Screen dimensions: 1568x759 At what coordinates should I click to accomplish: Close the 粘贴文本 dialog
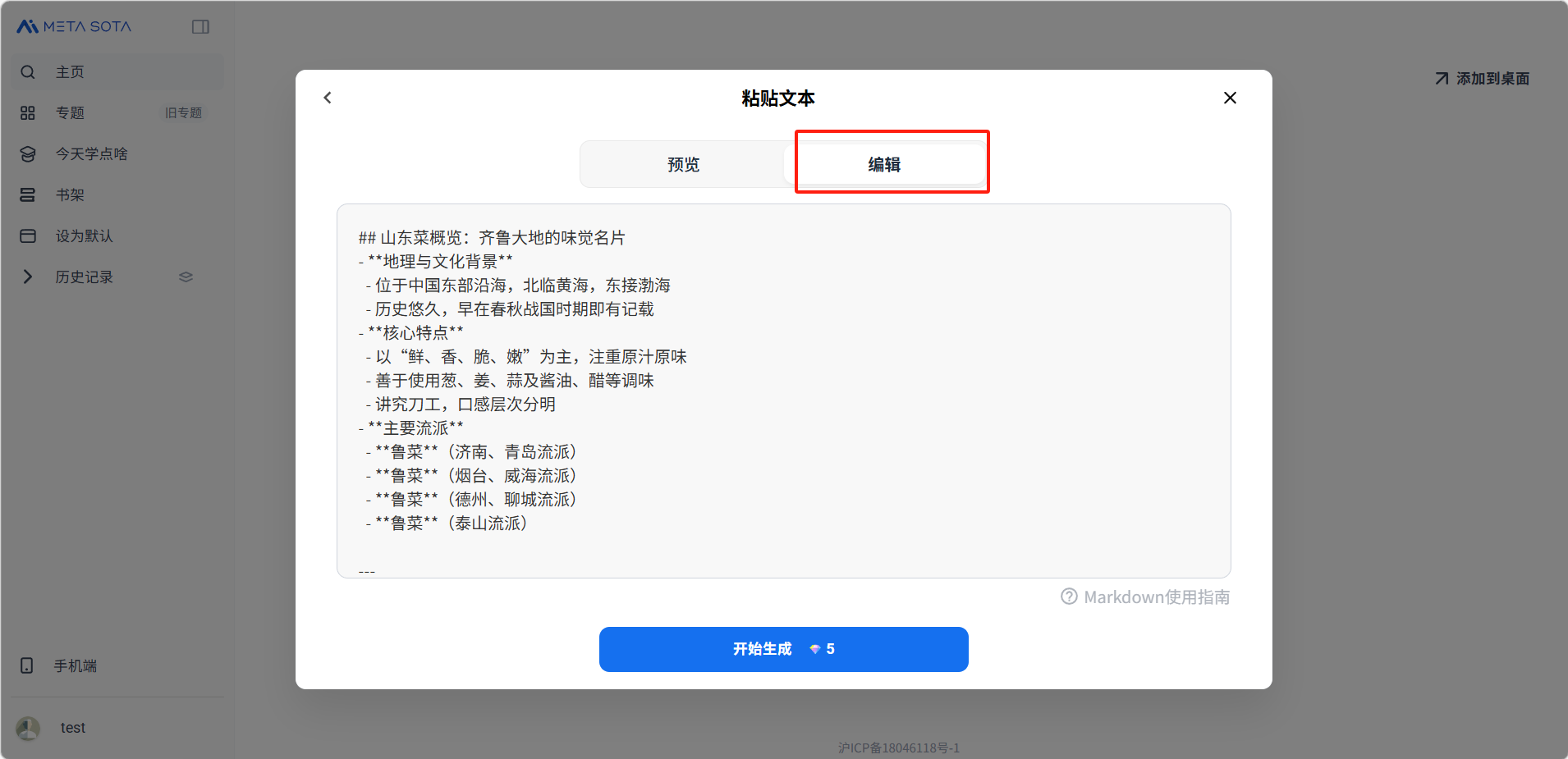click(1230, 98)
